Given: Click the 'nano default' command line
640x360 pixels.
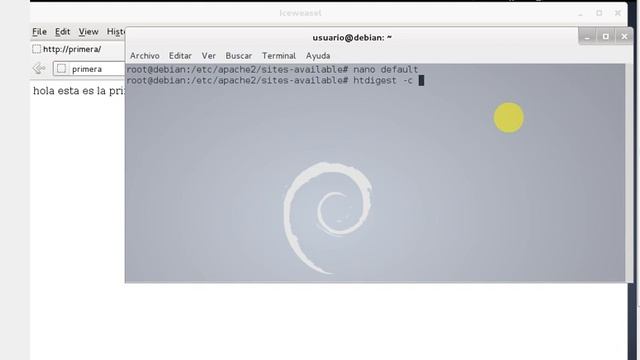Looking at the screenshot, I should coord(272,69).
